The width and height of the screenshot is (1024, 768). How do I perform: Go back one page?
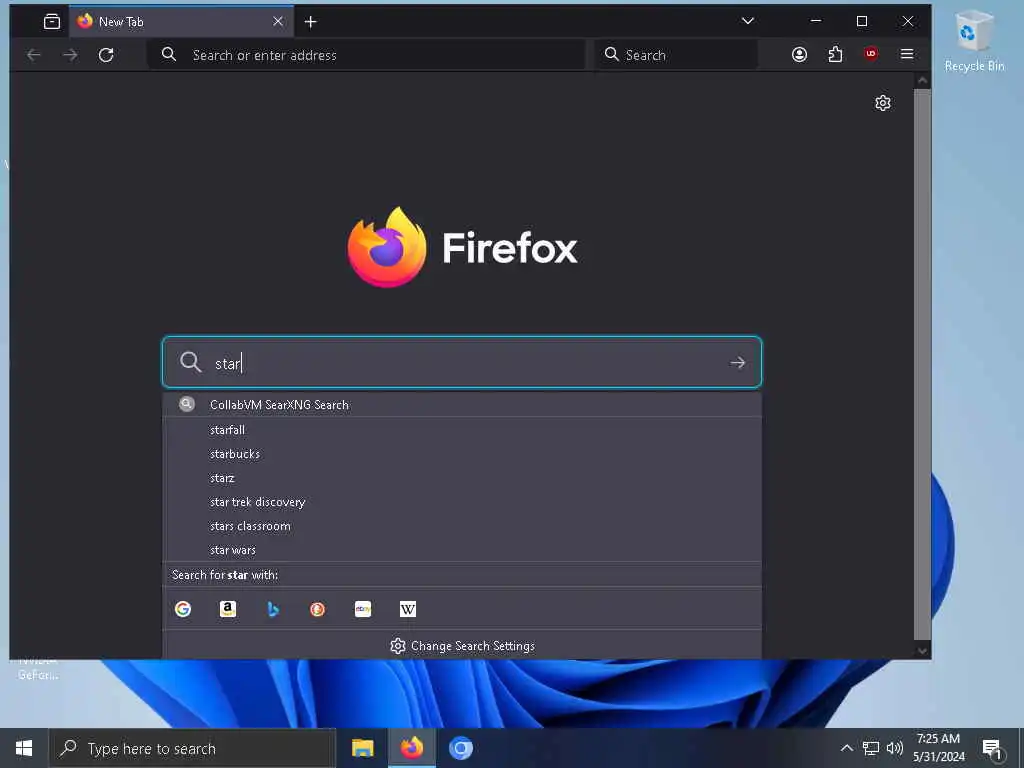pyautogui.click(x=34, y=56)
